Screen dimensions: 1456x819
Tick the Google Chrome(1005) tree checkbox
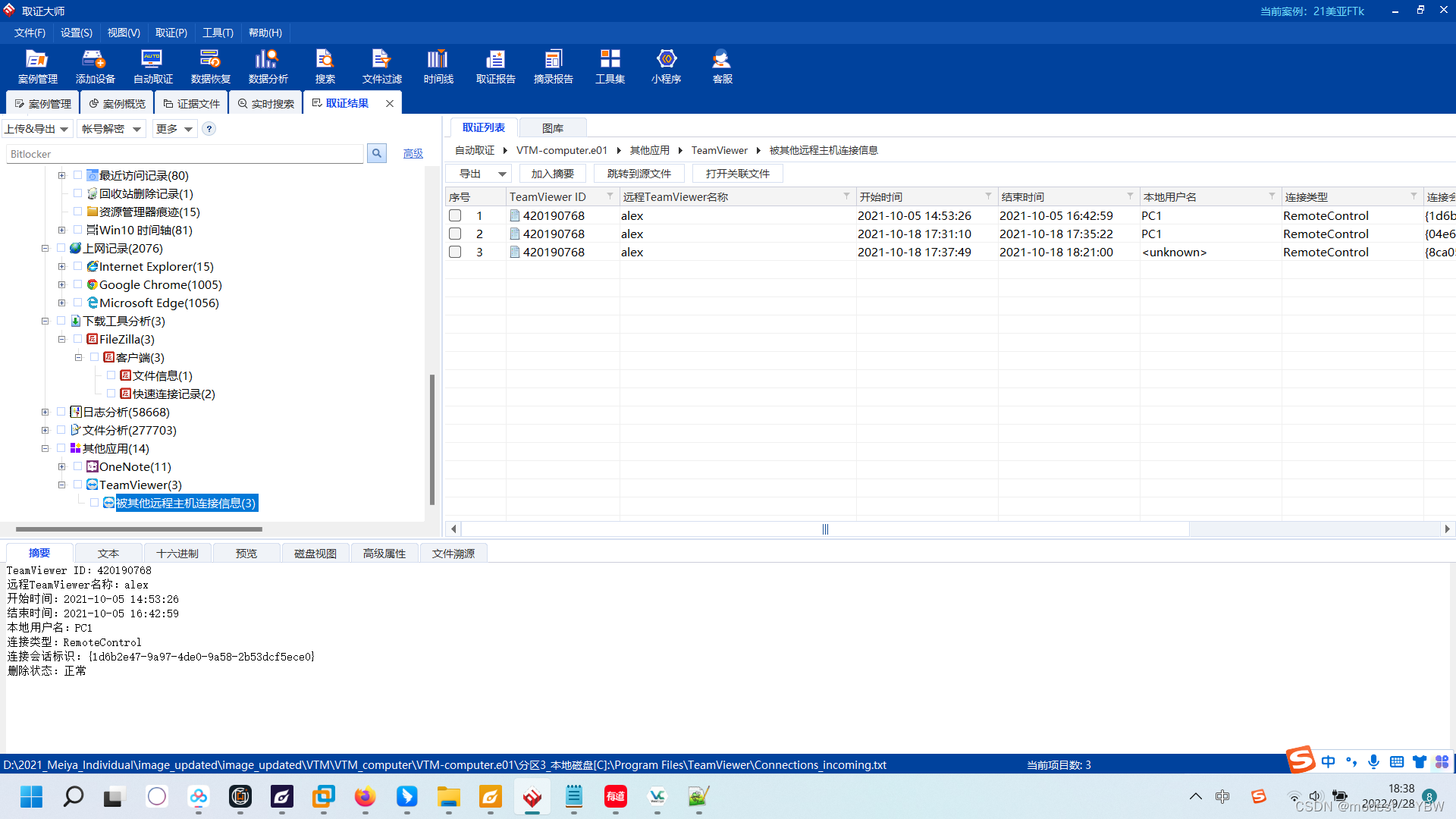(78, 284)
